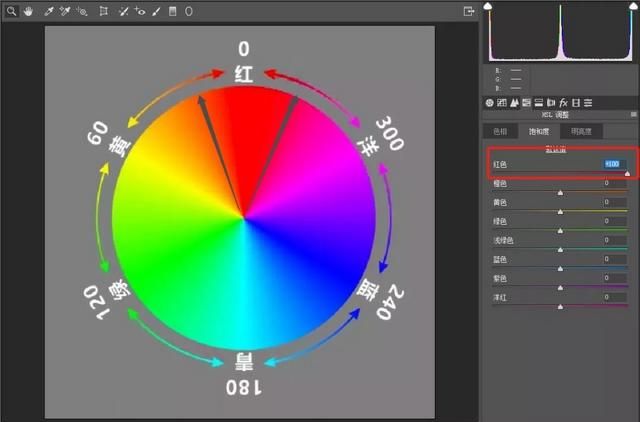Click the 洋红 slider handle
Viewport: 640px width, 422px height.
click(560, 307)
